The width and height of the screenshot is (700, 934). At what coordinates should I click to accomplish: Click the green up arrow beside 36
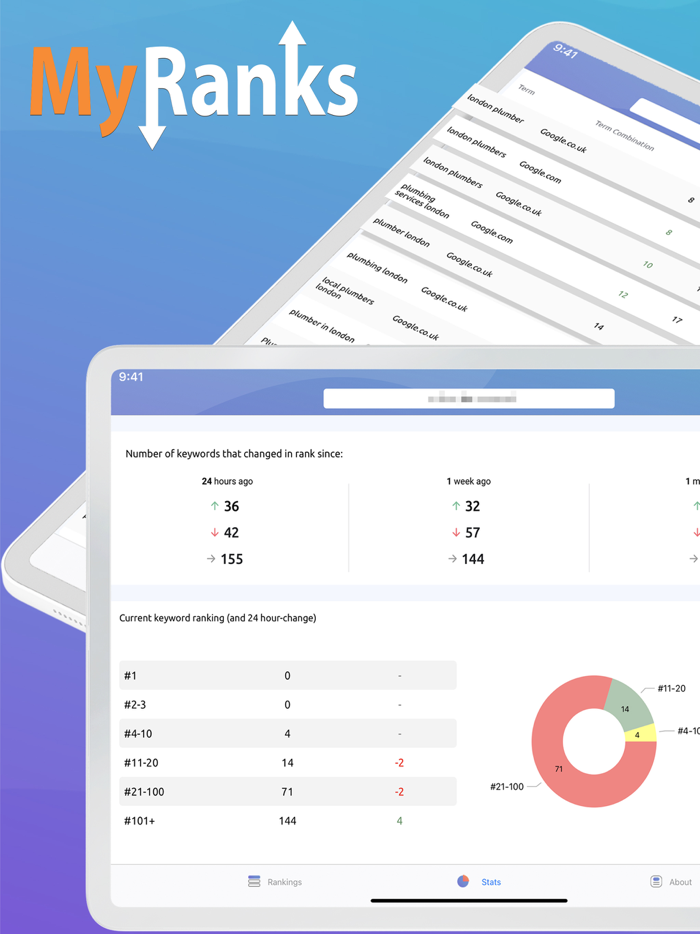point(214,506)
